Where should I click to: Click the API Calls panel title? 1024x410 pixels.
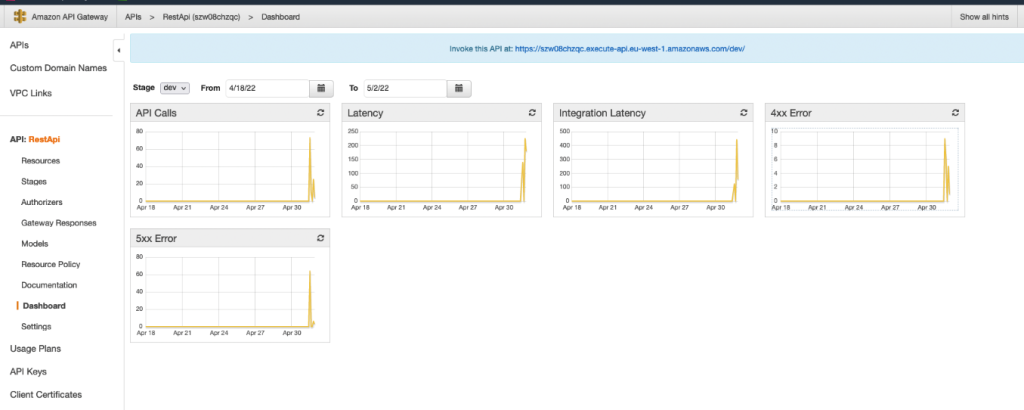pyautogui.click(x=156, y=113)
